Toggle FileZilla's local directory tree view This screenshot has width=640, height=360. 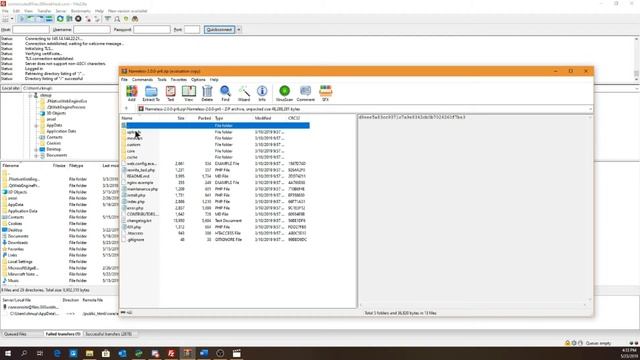coord(31,19)
